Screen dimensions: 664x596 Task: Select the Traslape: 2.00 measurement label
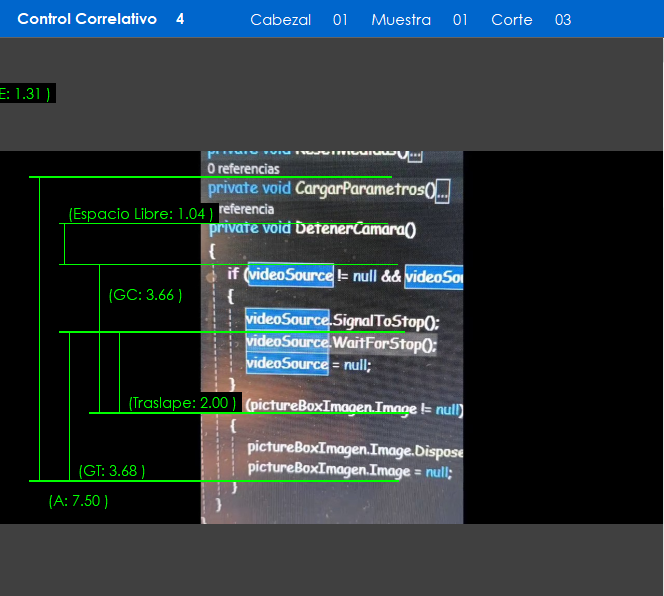183,403
